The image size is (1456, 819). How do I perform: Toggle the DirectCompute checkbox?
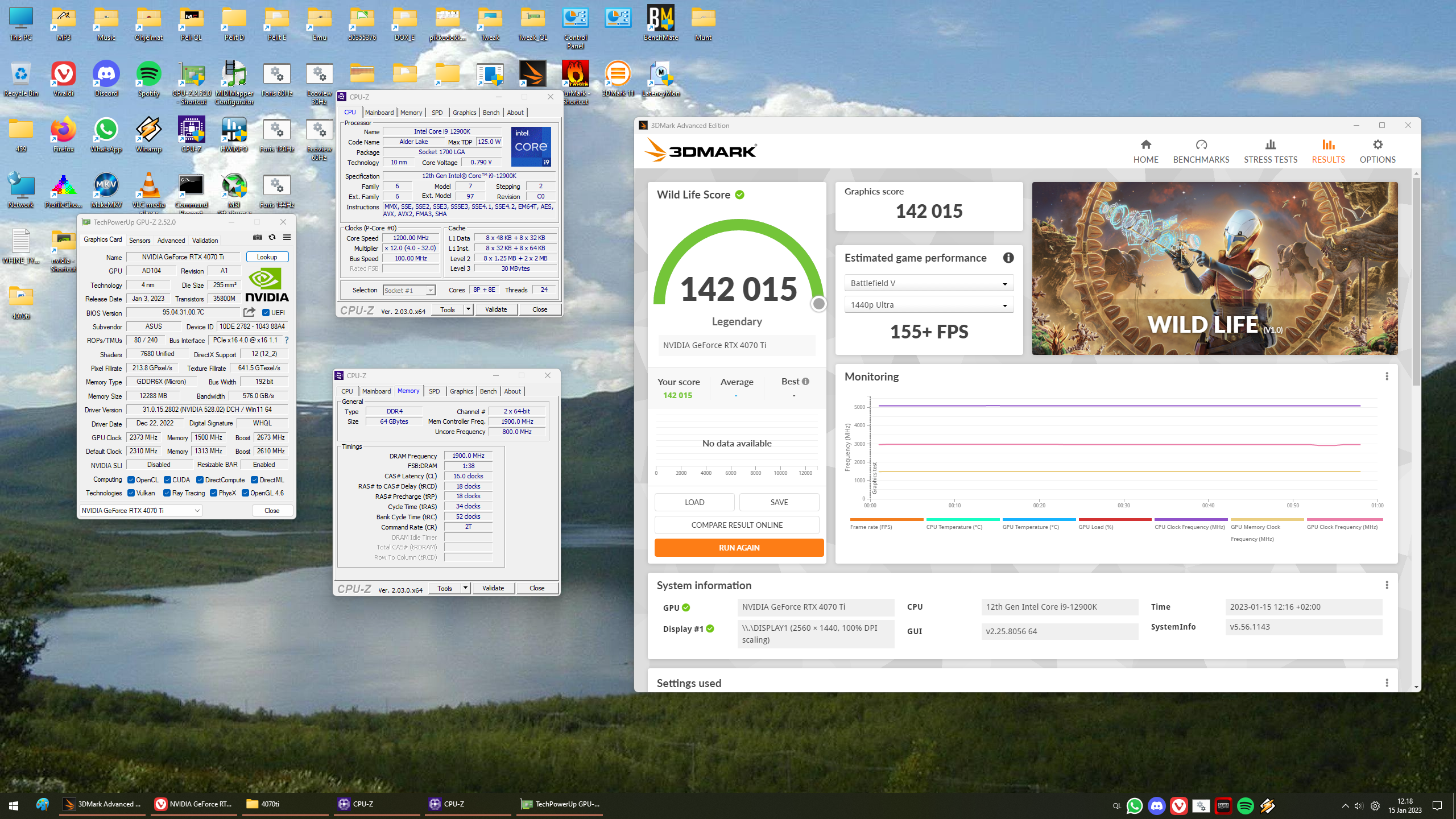(200, 480)
